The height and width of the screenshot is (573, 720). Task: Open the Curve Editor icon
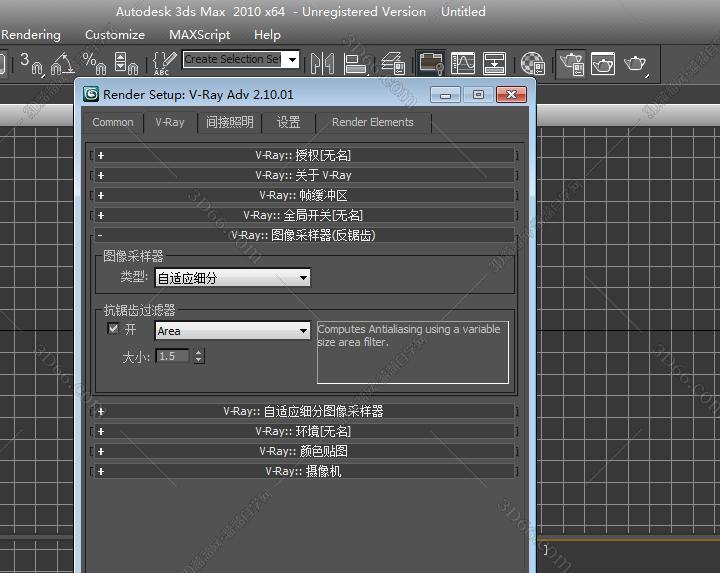tap(462, 63)
